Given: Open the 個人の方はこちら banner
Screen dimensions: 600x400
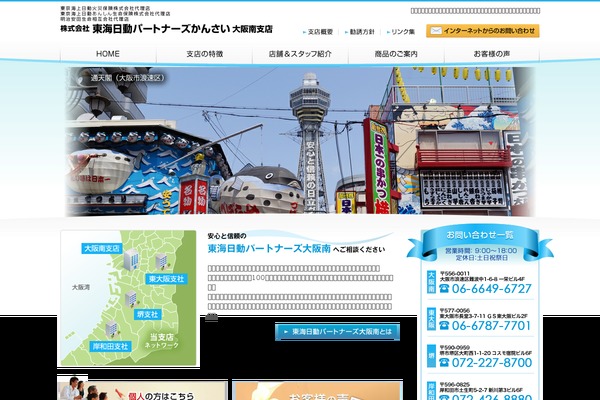Looking at the screenshot, I should coord(142,390).
